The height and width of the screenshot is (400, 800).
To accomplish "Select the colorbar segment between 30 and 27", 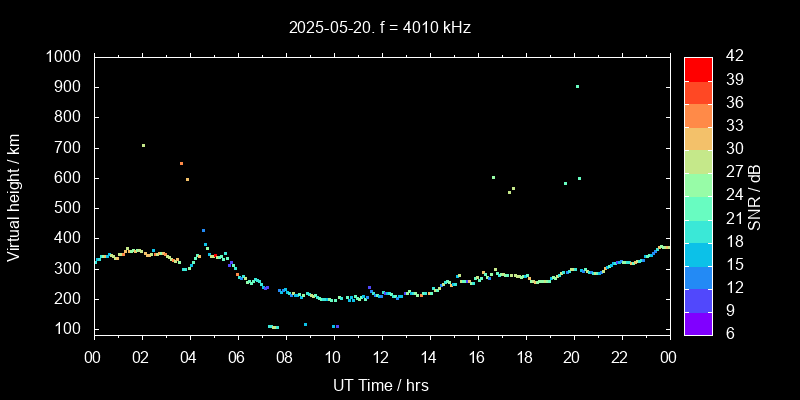I will click(x=698, y=160).
